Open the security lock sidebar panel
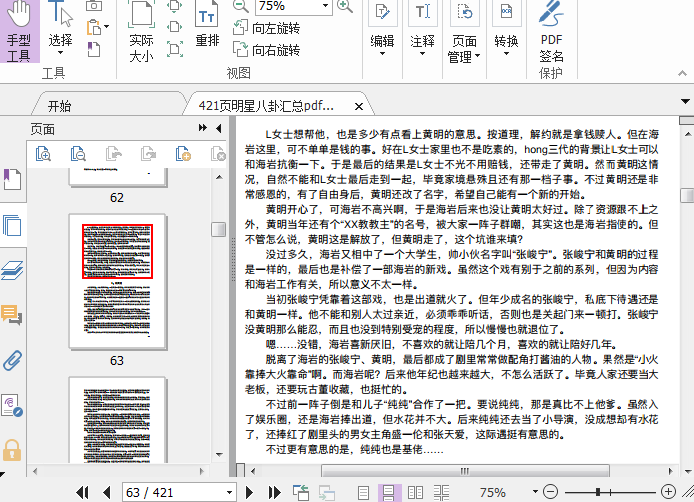The image size is (694, 502). pos(12,450)
